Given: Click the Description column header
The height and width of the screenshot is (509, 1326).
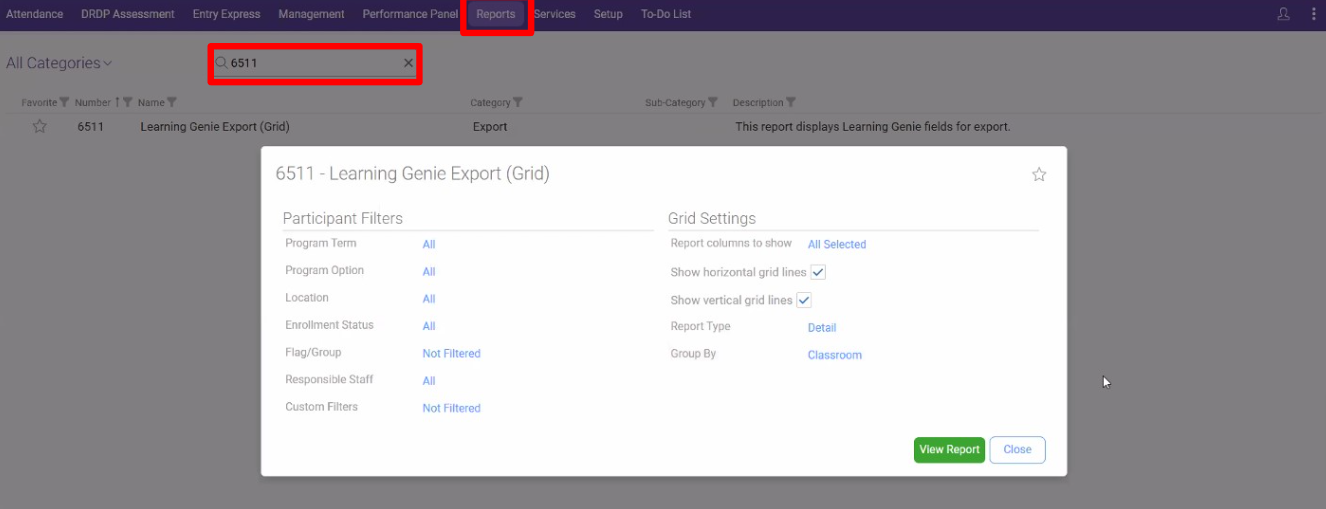Looking at the screenshot, I should pos(758,102).
